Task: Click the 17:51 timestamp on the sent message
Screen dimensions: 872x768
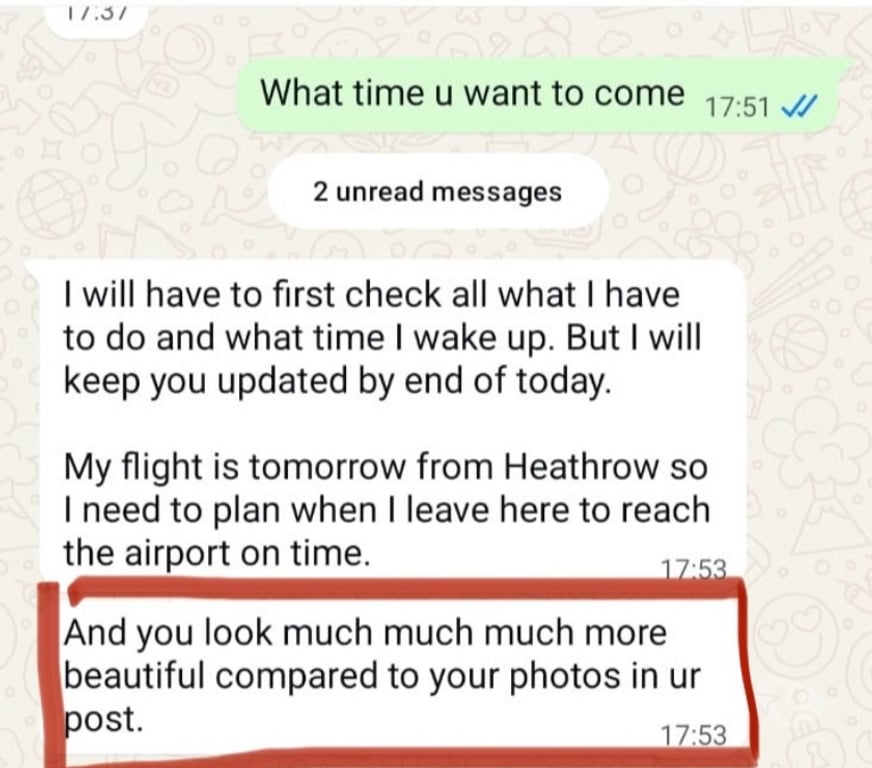Action: pos(737,107)
